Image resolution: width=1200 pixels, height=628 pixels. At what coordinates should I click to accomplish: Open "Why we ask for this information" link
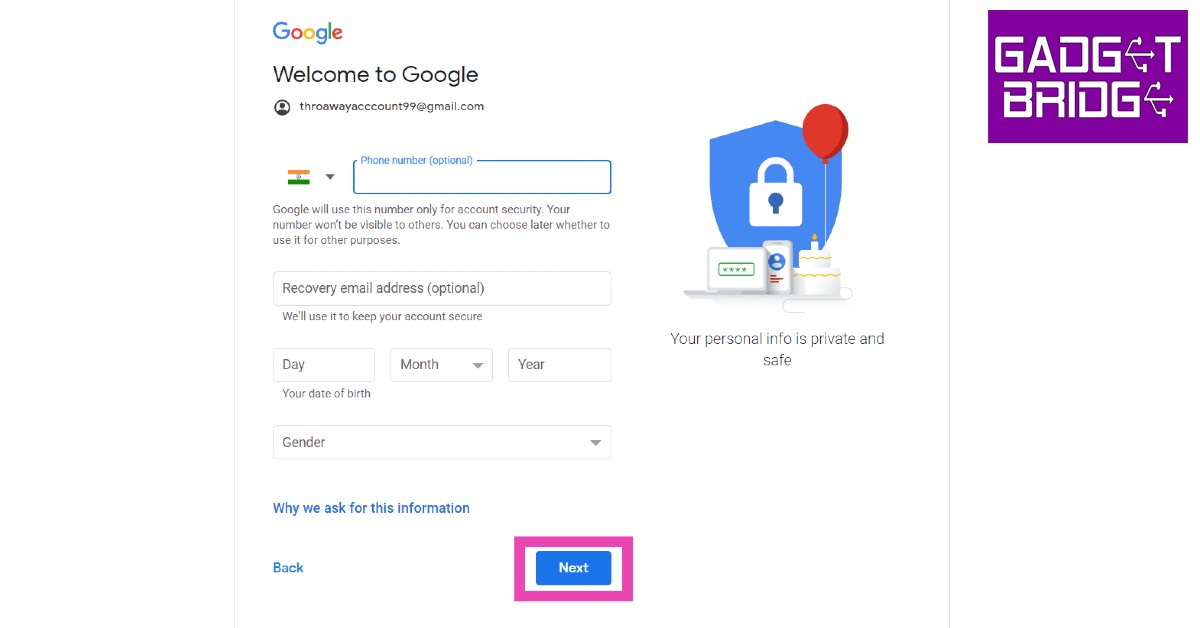click(x=371, y=508)
